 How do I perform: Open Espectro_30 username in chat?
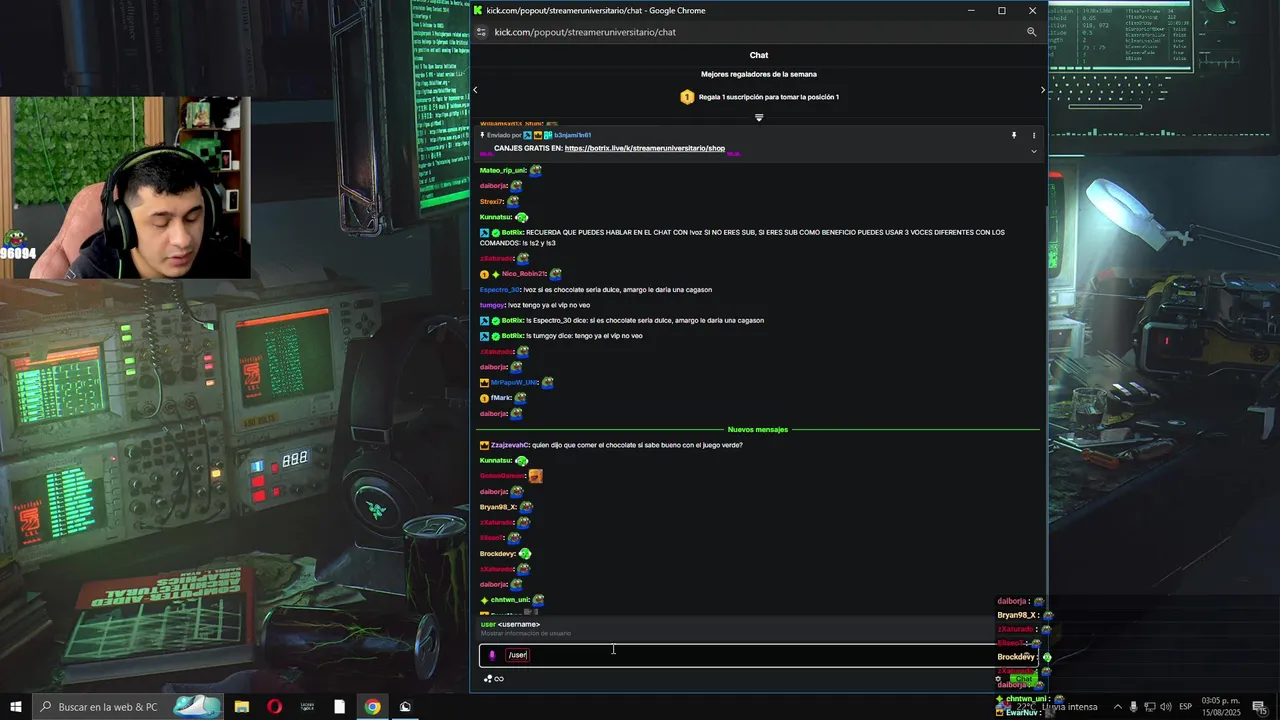point(500,290)
